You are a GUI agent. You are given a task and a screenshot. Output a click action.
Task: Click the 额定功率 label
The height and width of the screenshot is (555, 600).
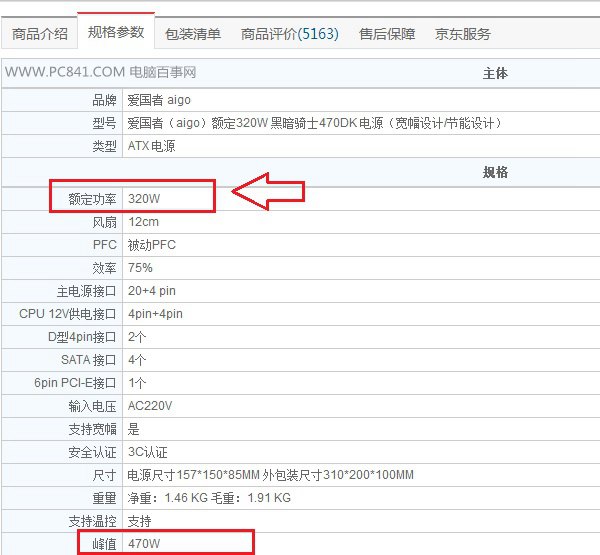92,199
